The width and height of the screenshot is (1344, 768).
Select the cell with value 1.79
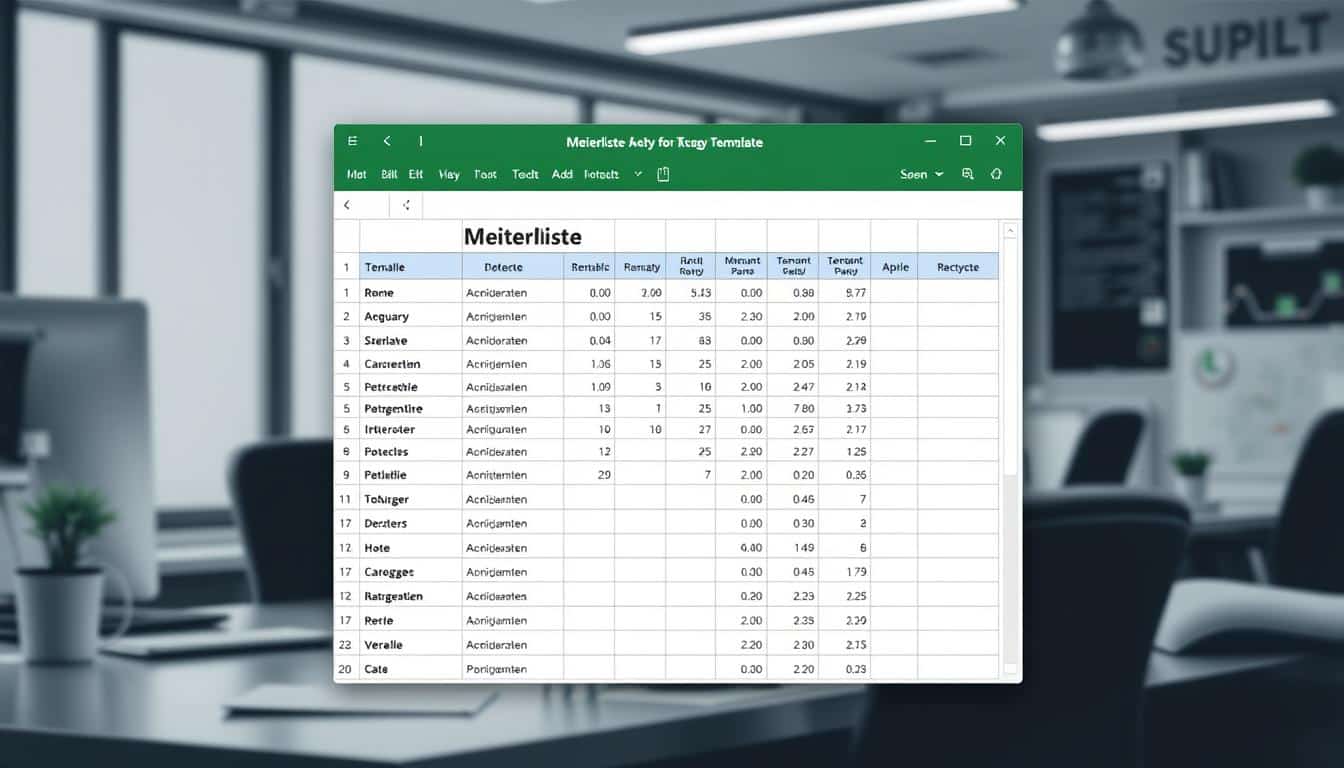pos(844,572)
